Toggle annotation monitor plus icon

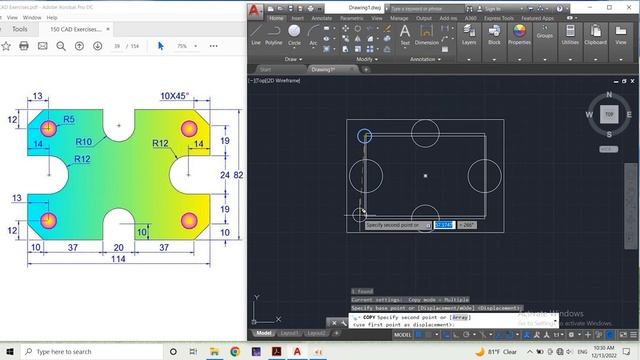coord(588,335)
